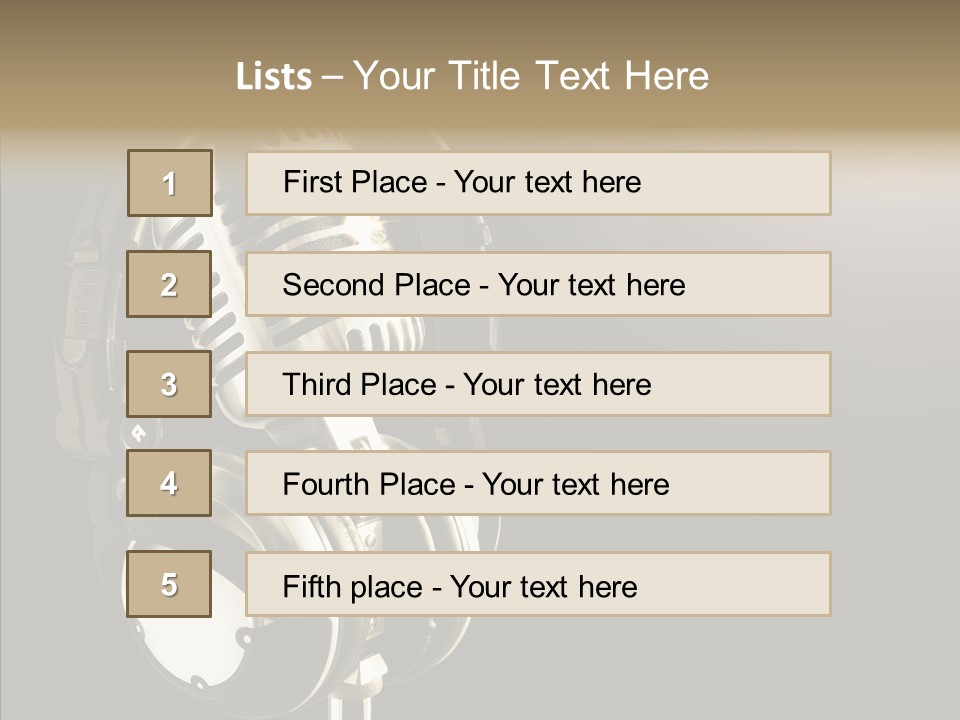Click the number 5 box
Image resolution: width=960 pixels, height=720 pixels.
click(169, 584)
